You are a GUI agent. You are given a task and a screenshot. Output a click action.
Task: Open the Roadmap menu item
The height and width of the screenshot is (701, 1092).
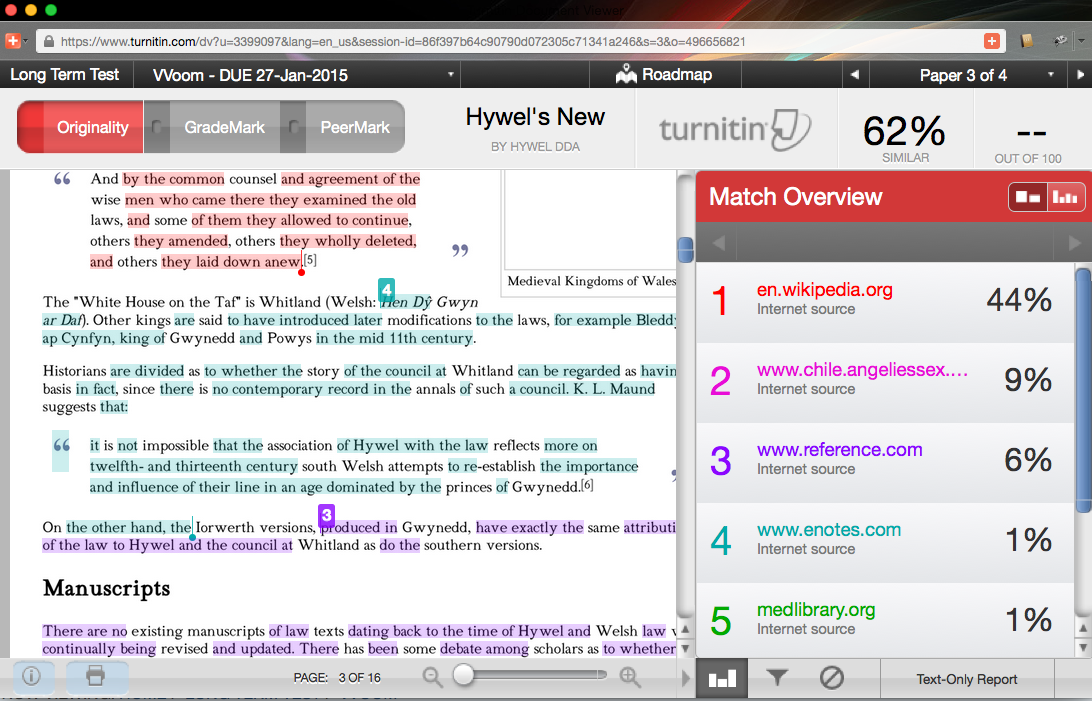pyautogui.click(x=664, y=75)
